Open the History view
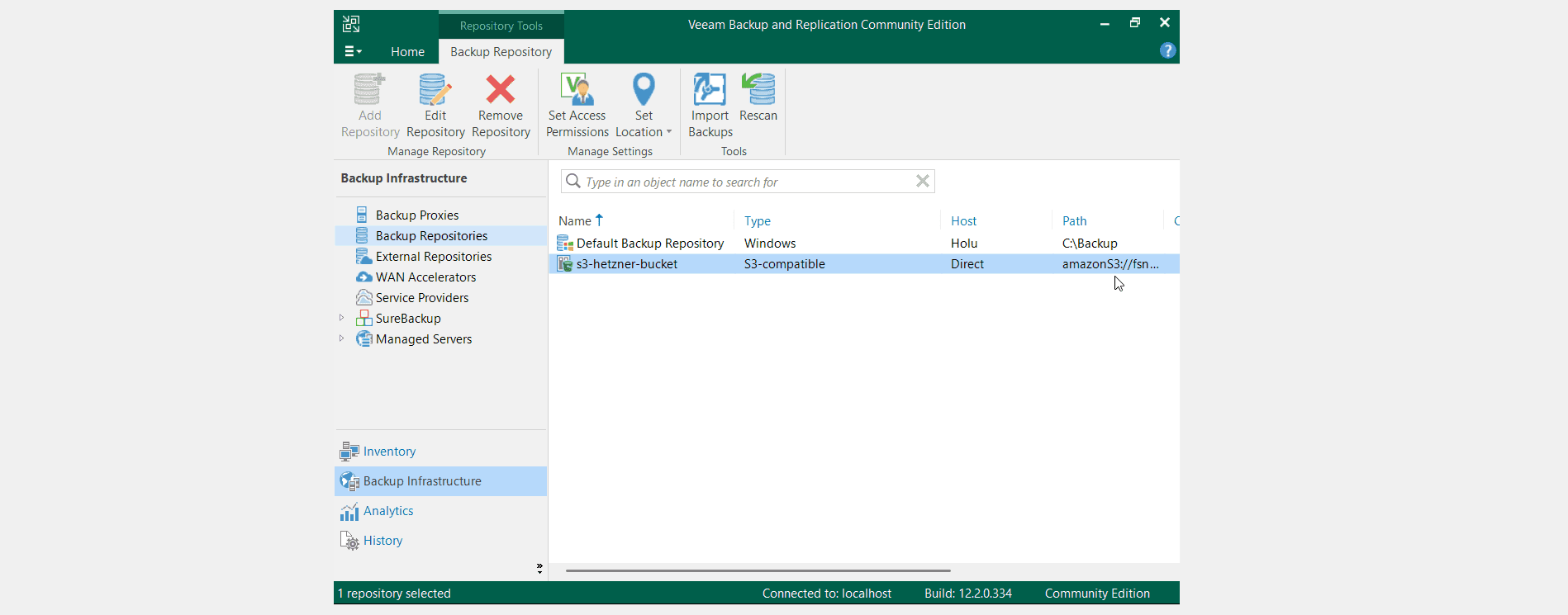The width and height of the screenshot is (1568, 615). click(x=440, y=541)
